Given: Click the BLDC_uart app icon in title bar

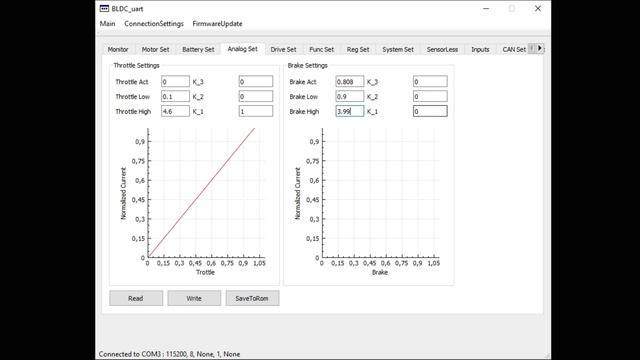Looking at the screenshot, I should 104,9.
